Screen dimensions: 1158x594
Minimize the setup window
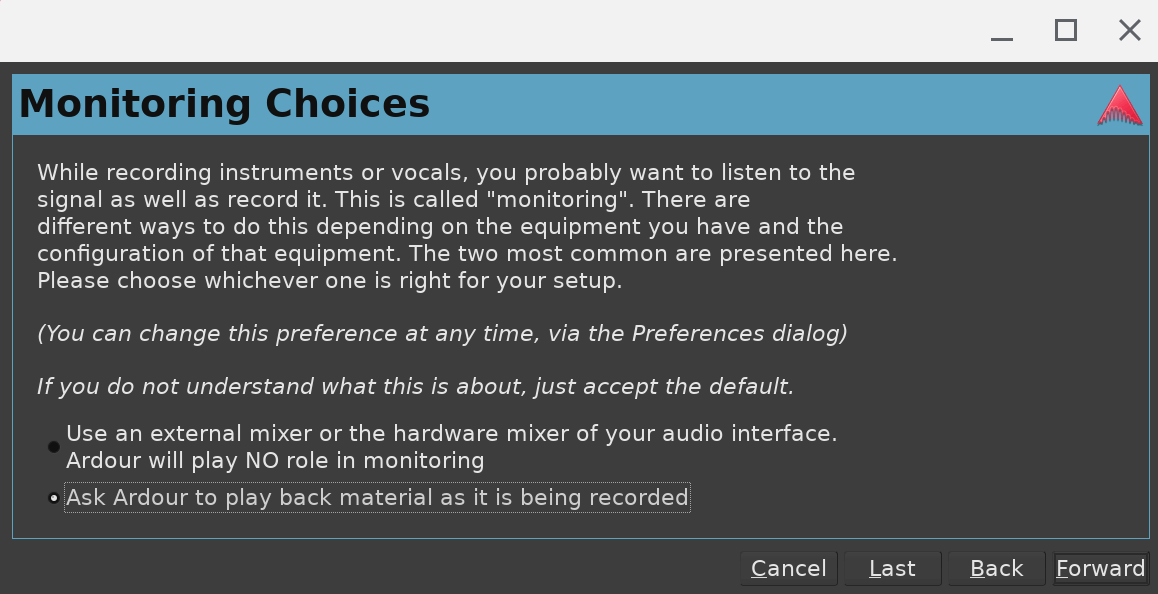1002,31
